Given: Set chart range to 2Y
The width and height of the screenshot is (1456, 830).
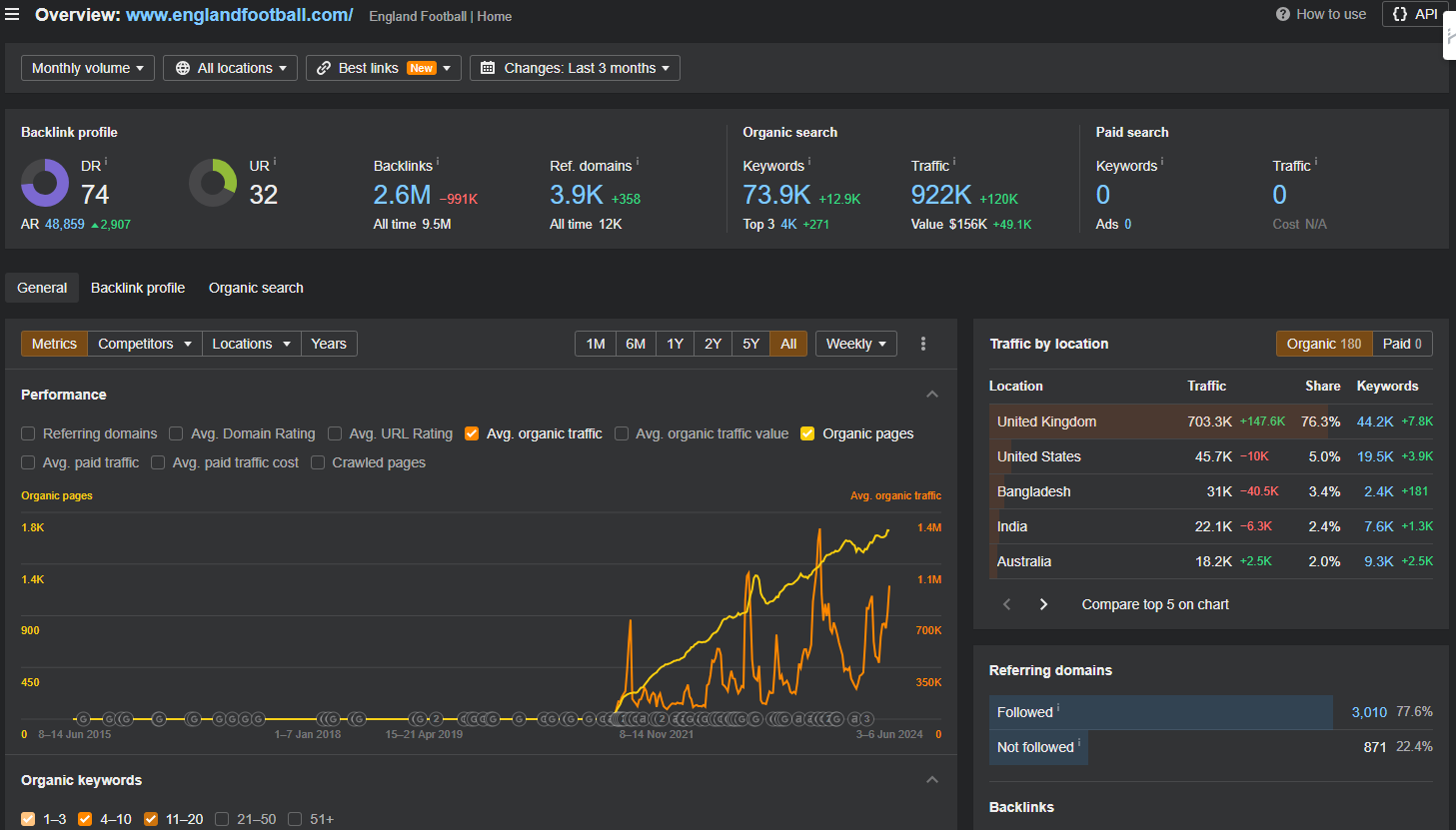Looking at the screenshot, I should (714, 344).
